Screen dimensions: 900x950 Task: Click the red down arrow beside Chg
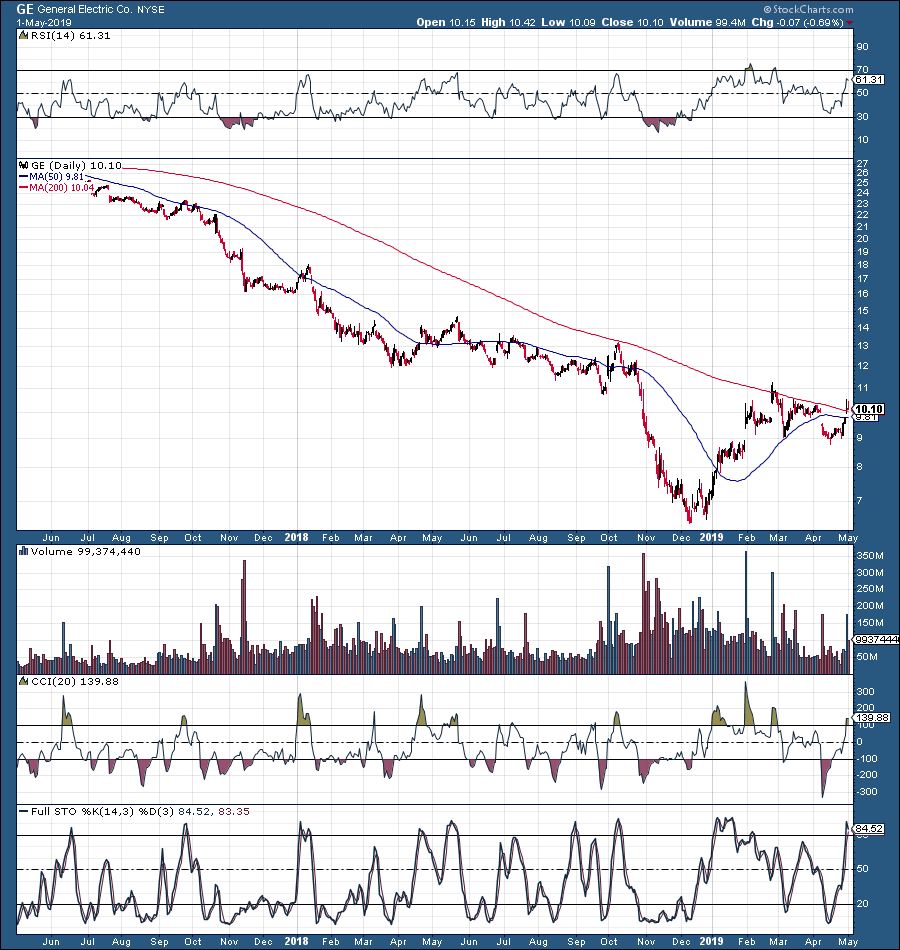pyautogui.click(x=850, y=23)
